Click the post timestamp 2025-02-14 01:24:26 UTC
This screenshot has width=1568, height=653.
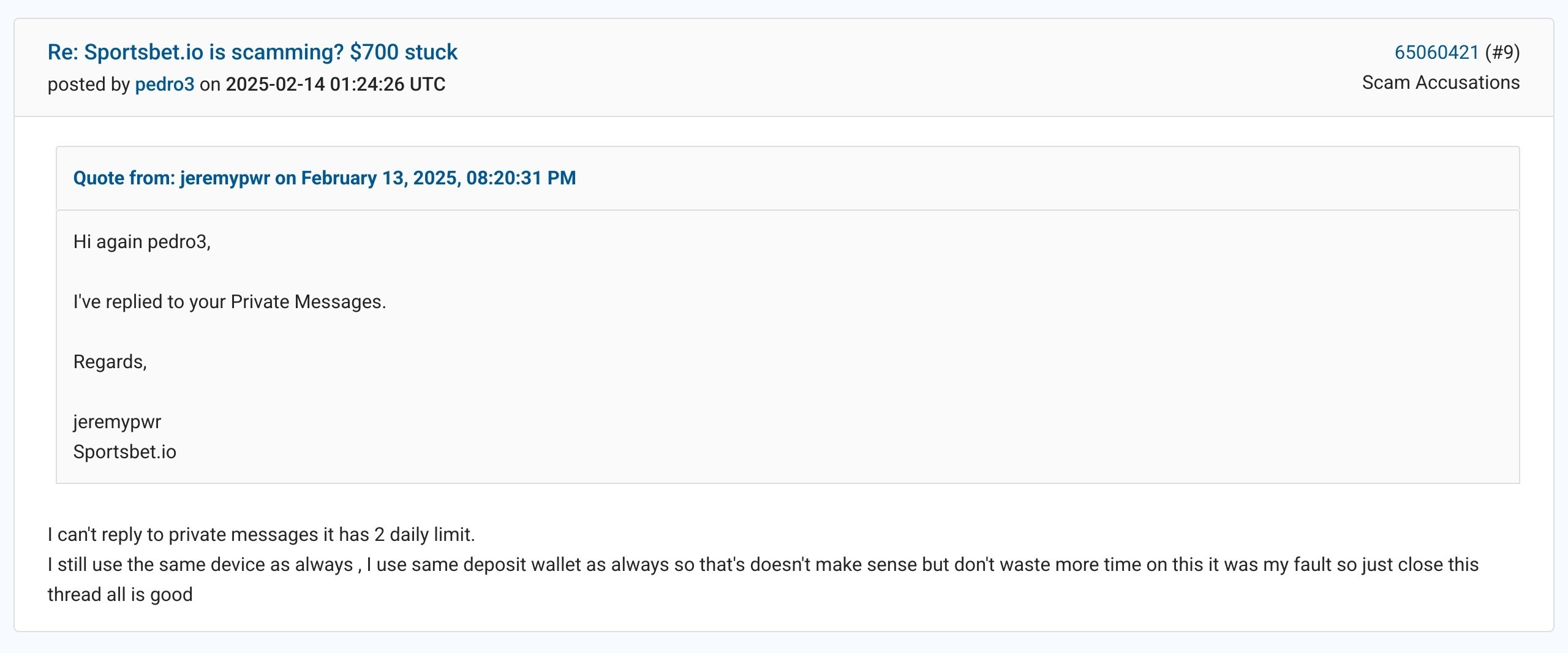click(336, 84)
